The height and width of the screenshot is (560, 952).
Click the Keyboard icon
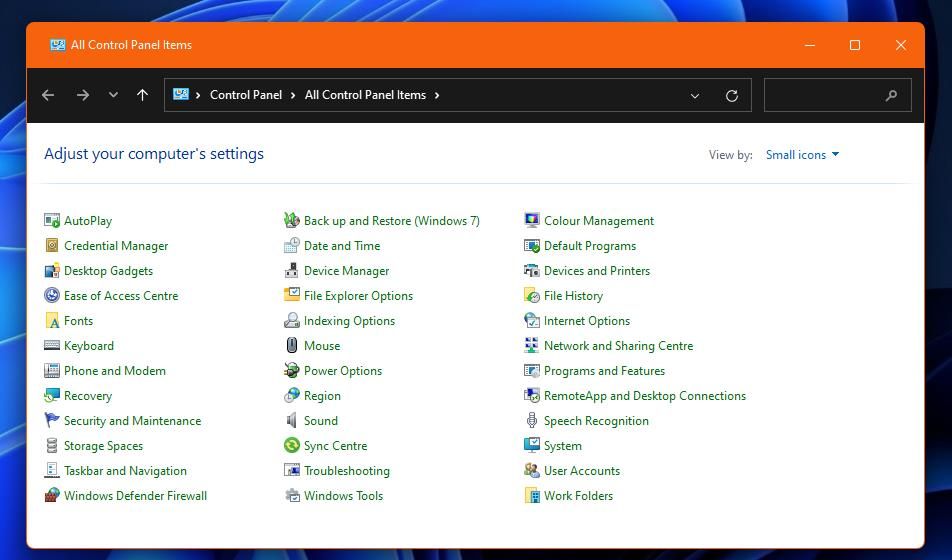point(52,345)
